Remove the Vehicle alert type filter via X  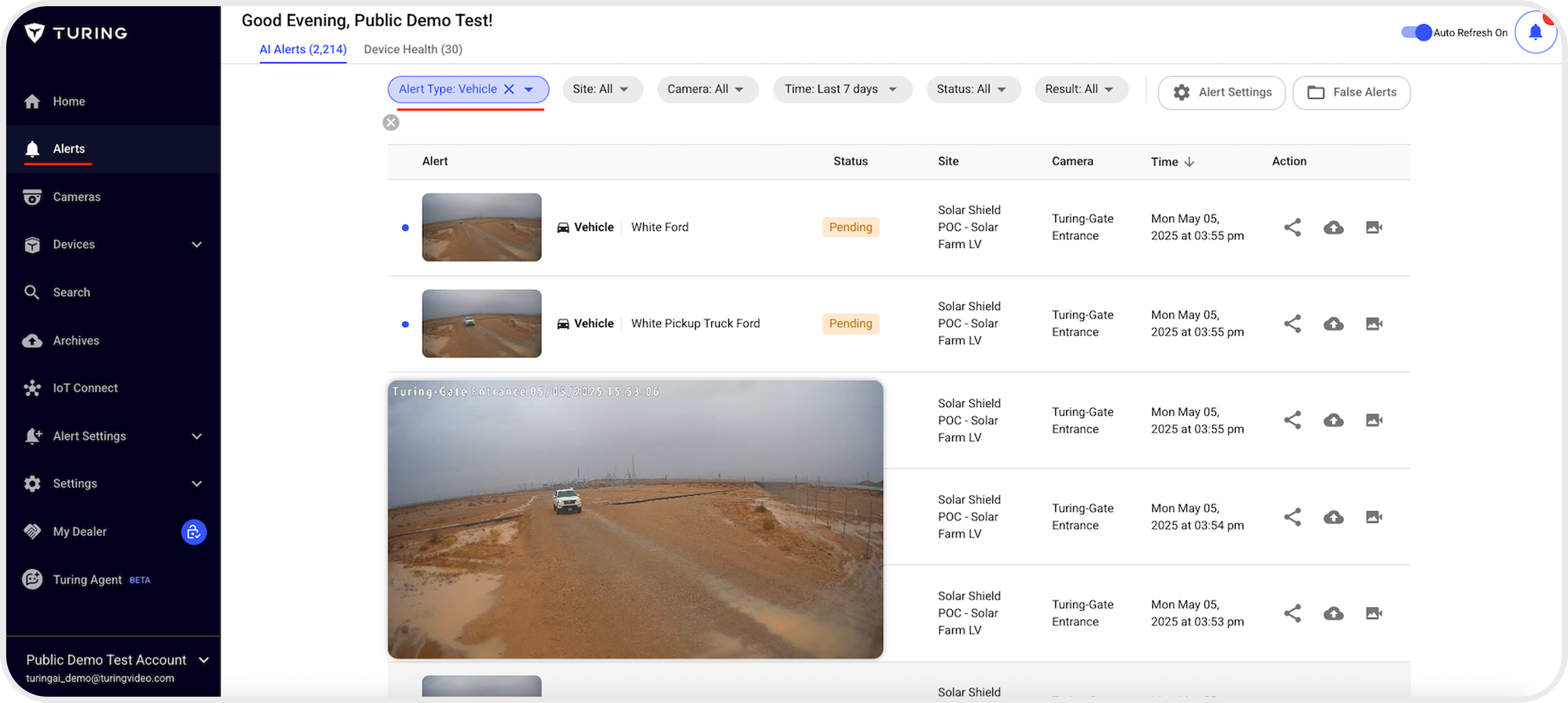click(509, 89)
